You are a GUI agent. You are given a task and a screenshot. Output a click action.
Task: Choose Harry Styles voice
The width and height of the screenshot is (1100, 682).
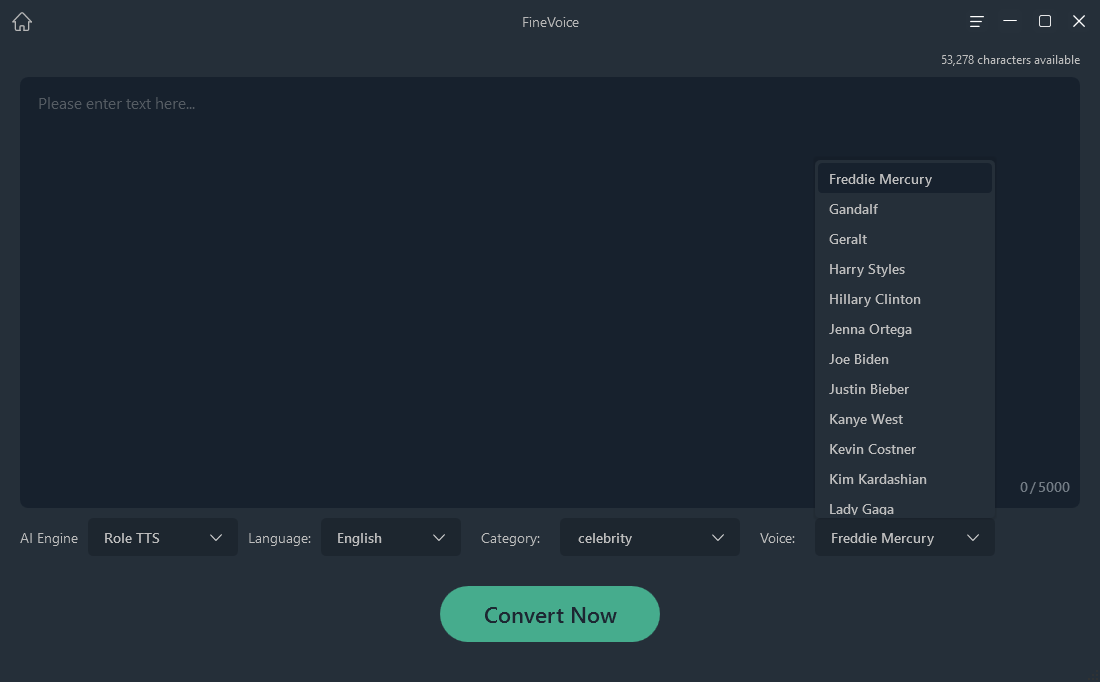pyautogui.click(x=904, y=269)
